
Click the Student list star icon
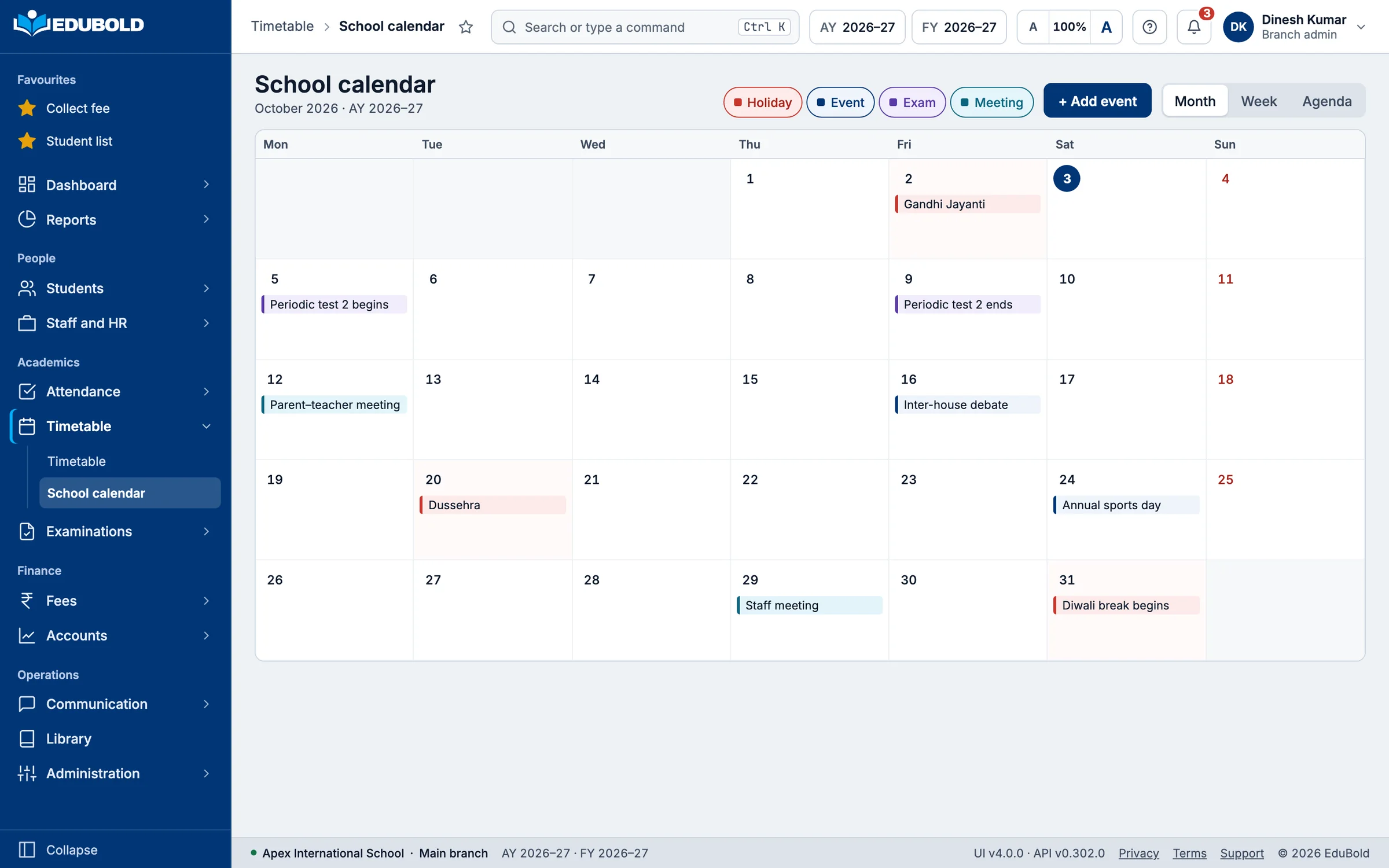pos(27,141)
